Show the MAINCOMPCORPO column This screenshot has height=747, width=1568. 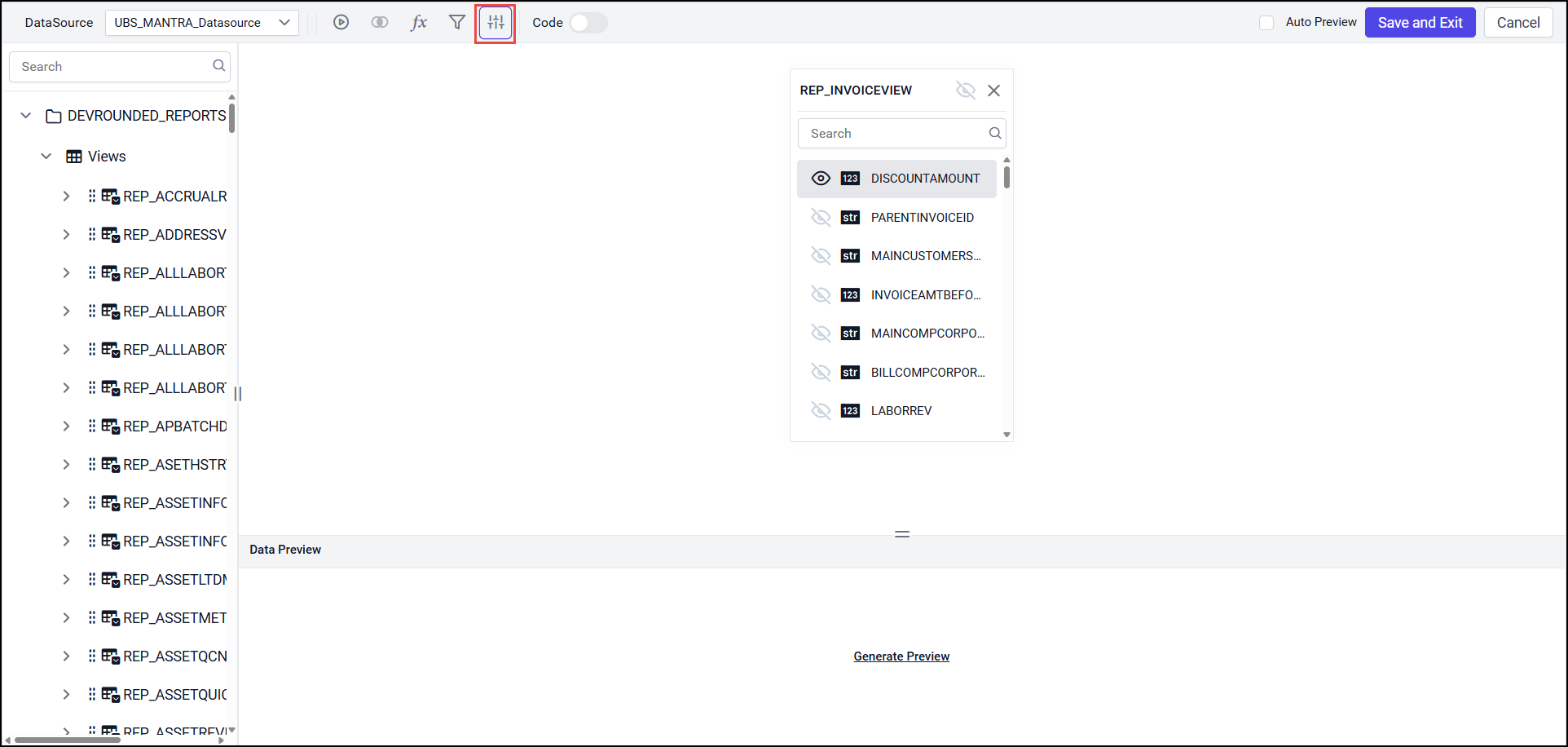pos(821,334)
